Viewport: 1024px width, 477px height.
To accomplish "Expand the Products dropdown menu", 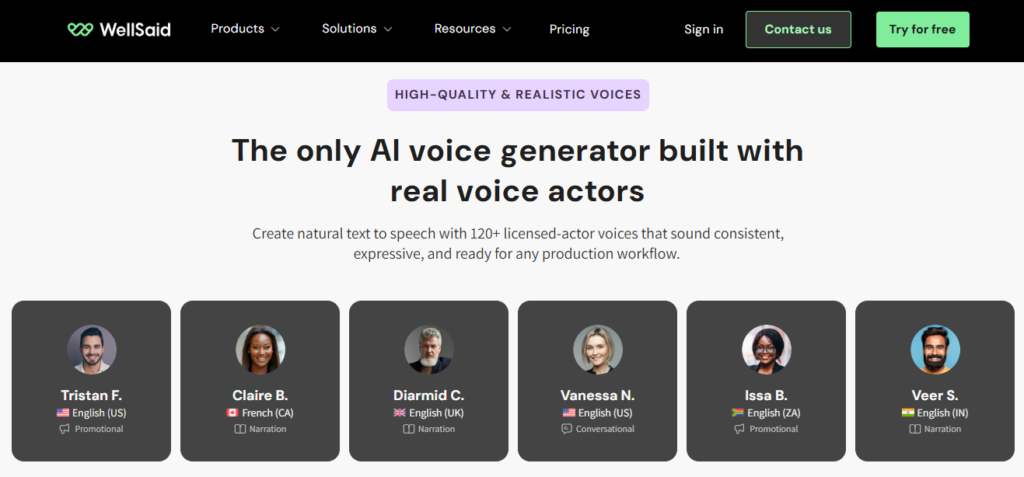I will [x=245, y=29].
